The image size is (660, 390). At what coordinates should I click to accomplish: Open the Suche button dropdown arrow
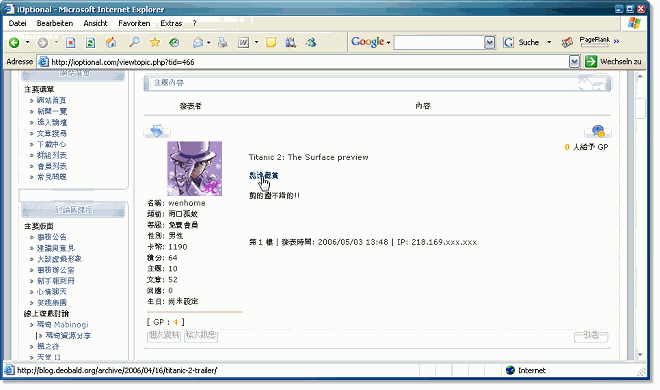(x=549, y=42)
